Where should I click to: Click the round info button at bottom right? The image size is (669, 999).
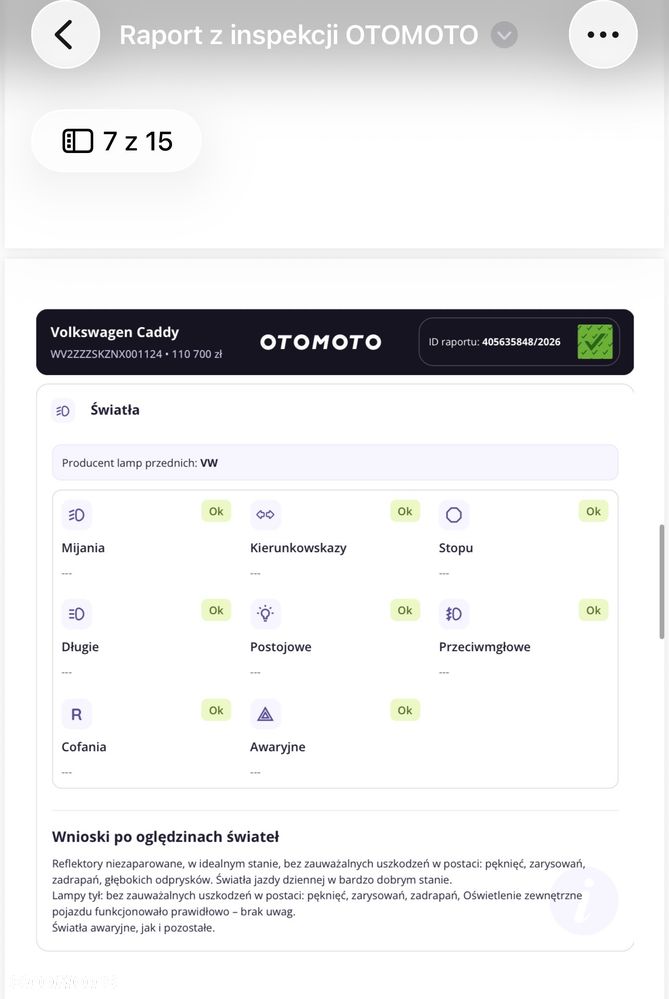(x=584, y=900)
